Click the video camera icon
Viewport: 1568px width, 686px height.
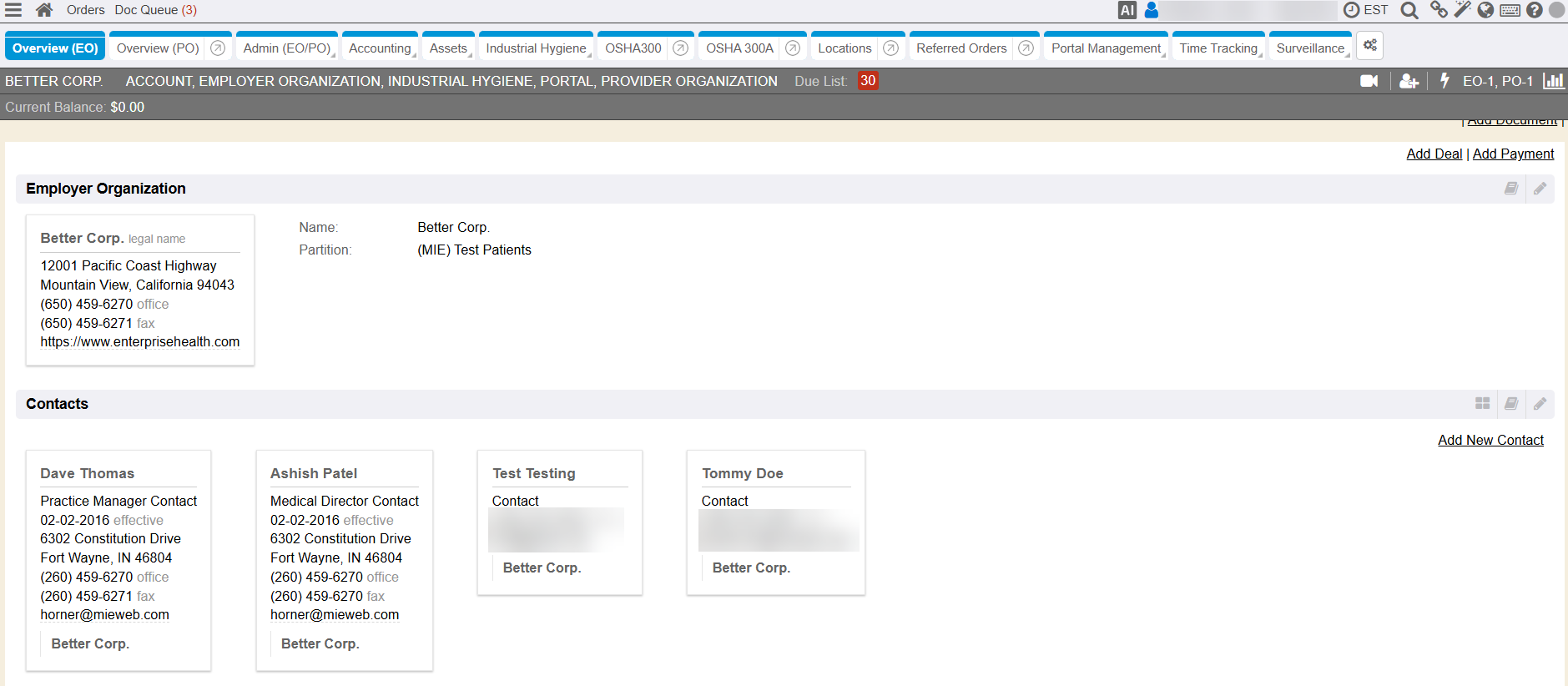tap(1369, 81)
